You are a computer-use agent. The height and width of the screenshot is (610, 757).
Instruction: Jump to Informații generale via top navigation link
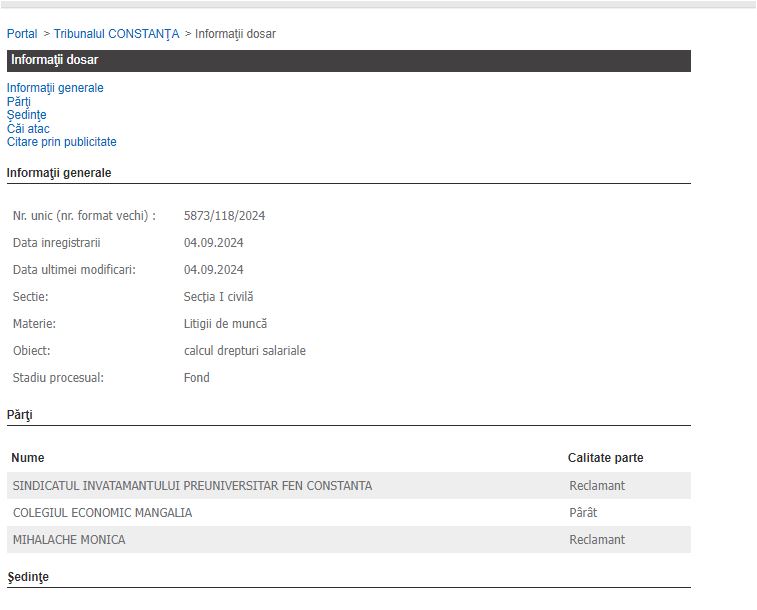click(x=55, y=88)
